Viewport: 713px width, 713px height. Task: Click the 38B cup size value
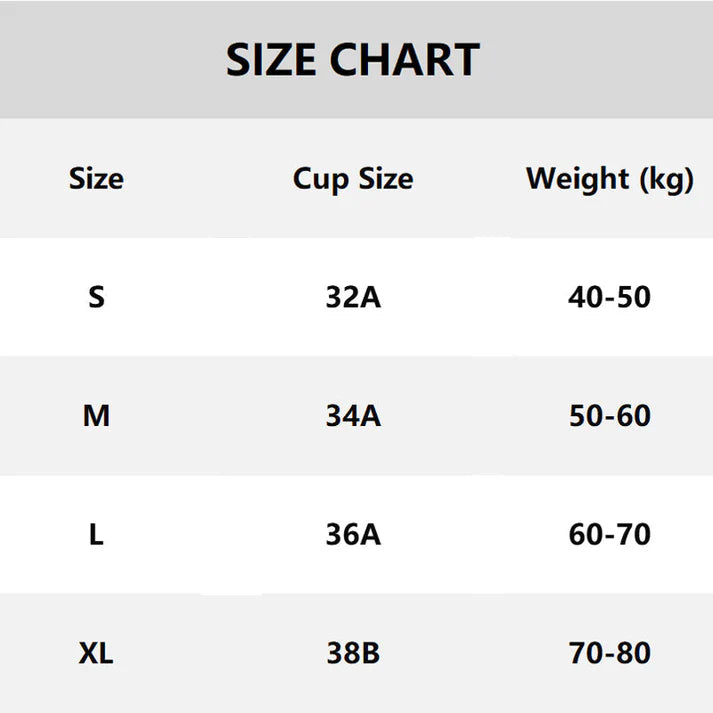(x=353, y=654)
